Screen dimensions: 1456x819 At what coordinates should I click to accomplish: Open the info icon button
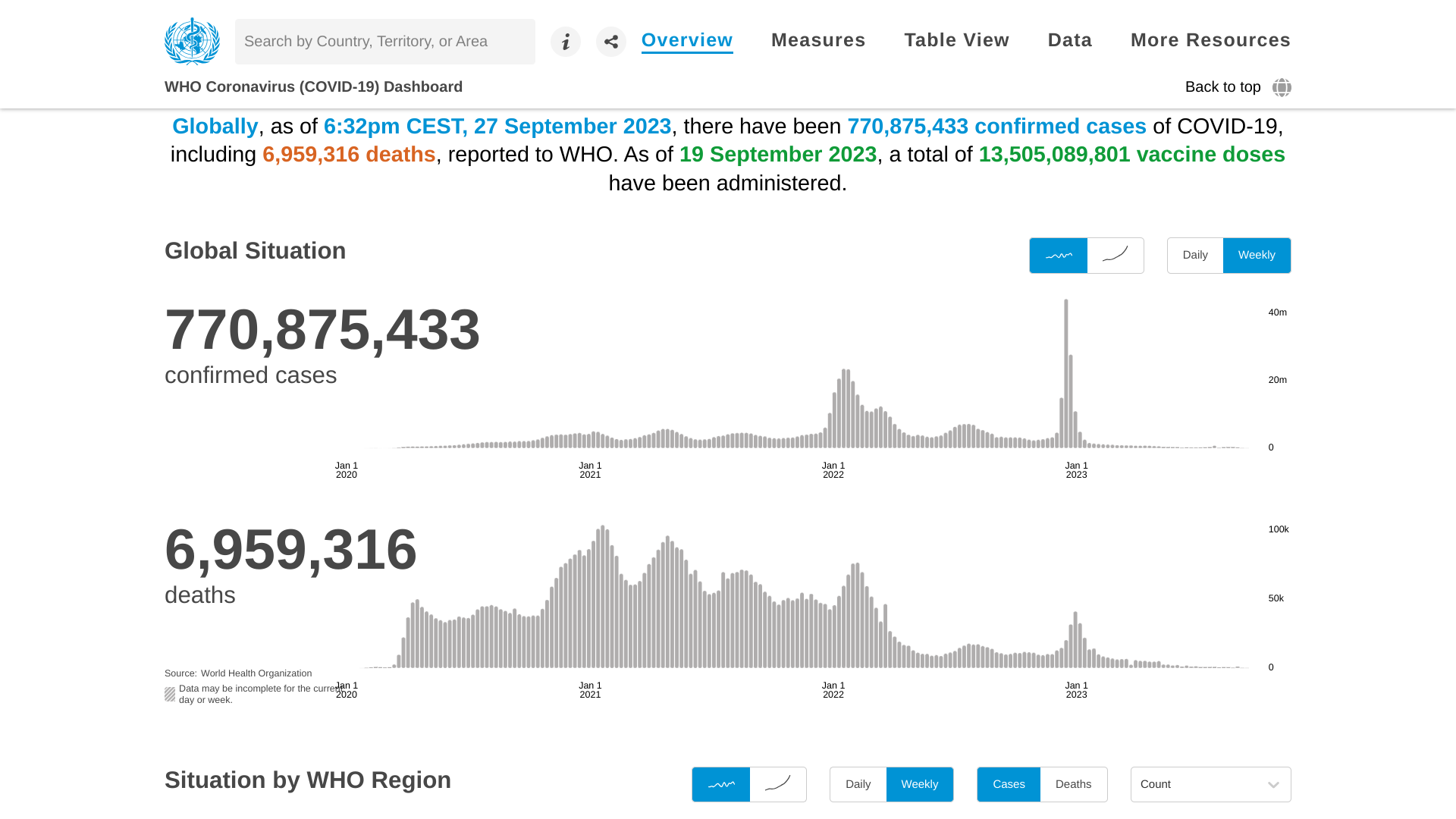[565, 42]
